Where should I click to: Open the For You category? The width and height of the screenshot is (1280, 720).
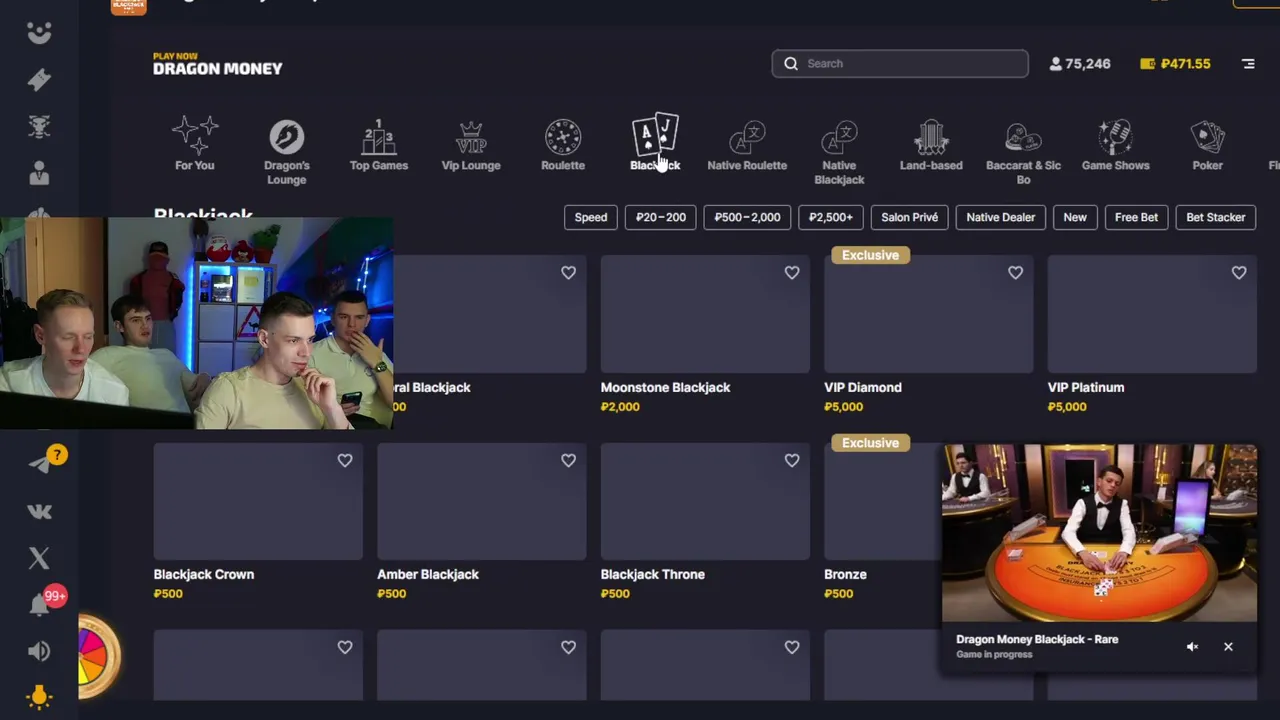pos(195,144)
